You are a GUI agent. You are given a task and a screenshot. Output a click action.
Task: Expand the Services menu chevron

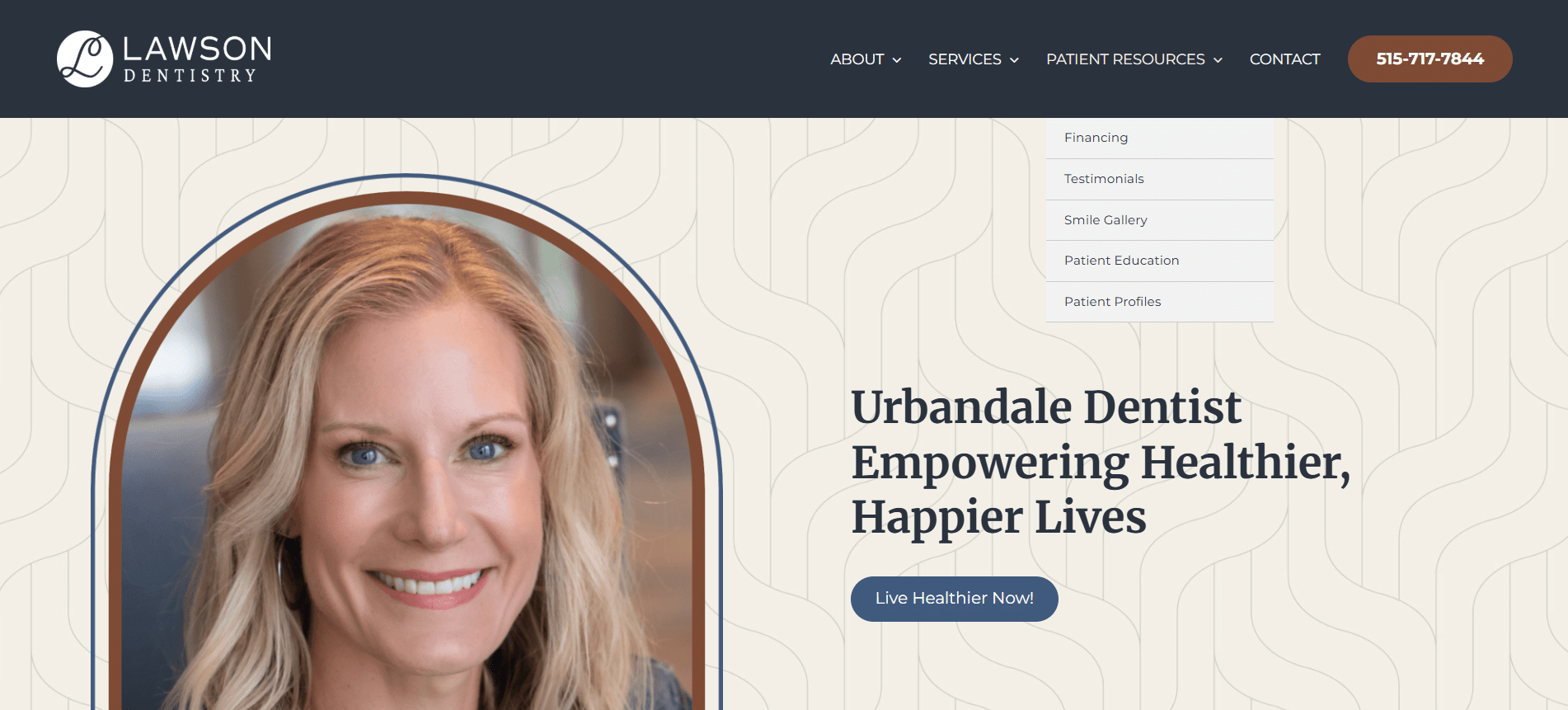(x=1014, y=60)
